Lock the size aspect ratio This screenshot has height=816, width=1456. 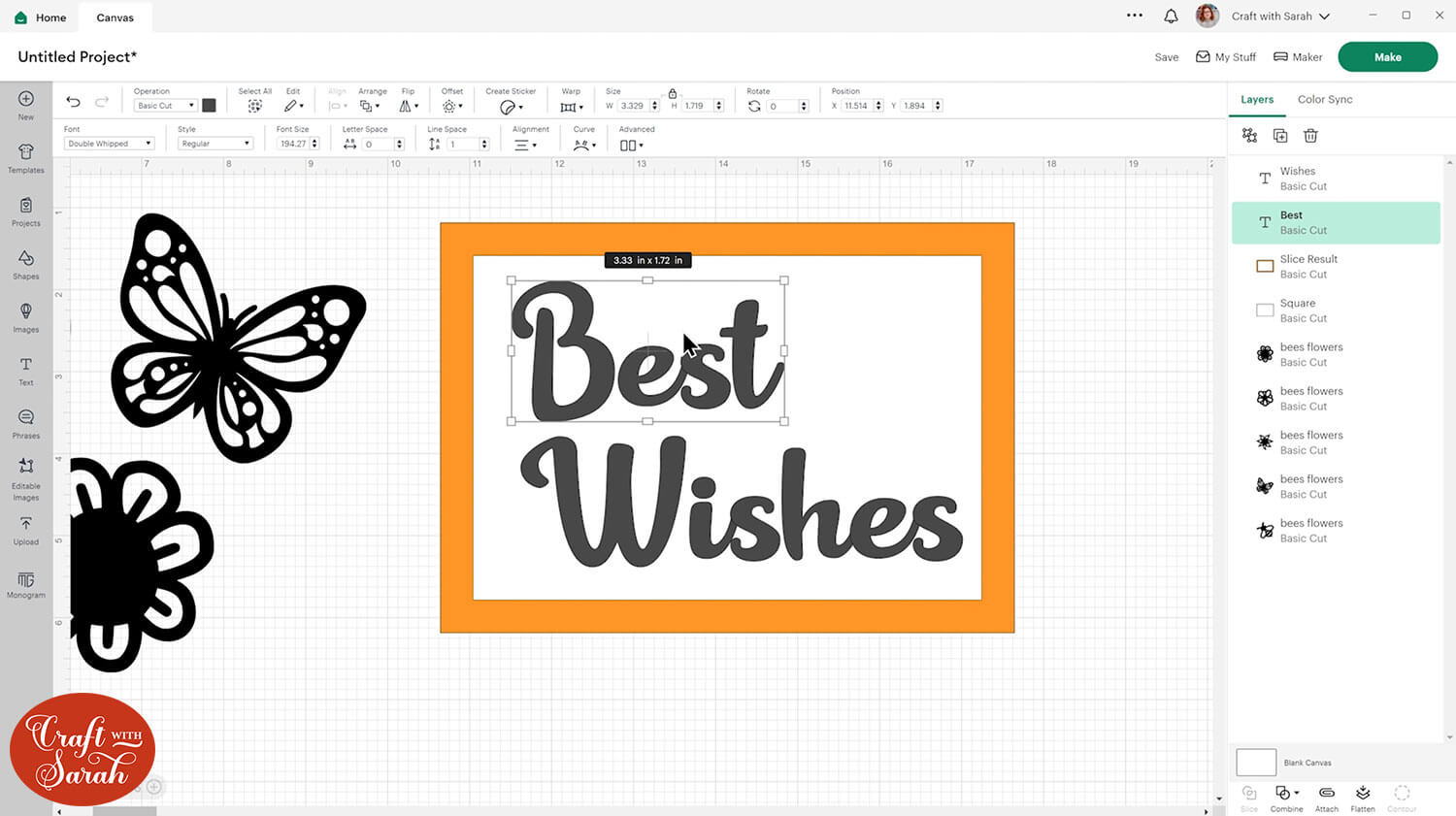point(672,93)
